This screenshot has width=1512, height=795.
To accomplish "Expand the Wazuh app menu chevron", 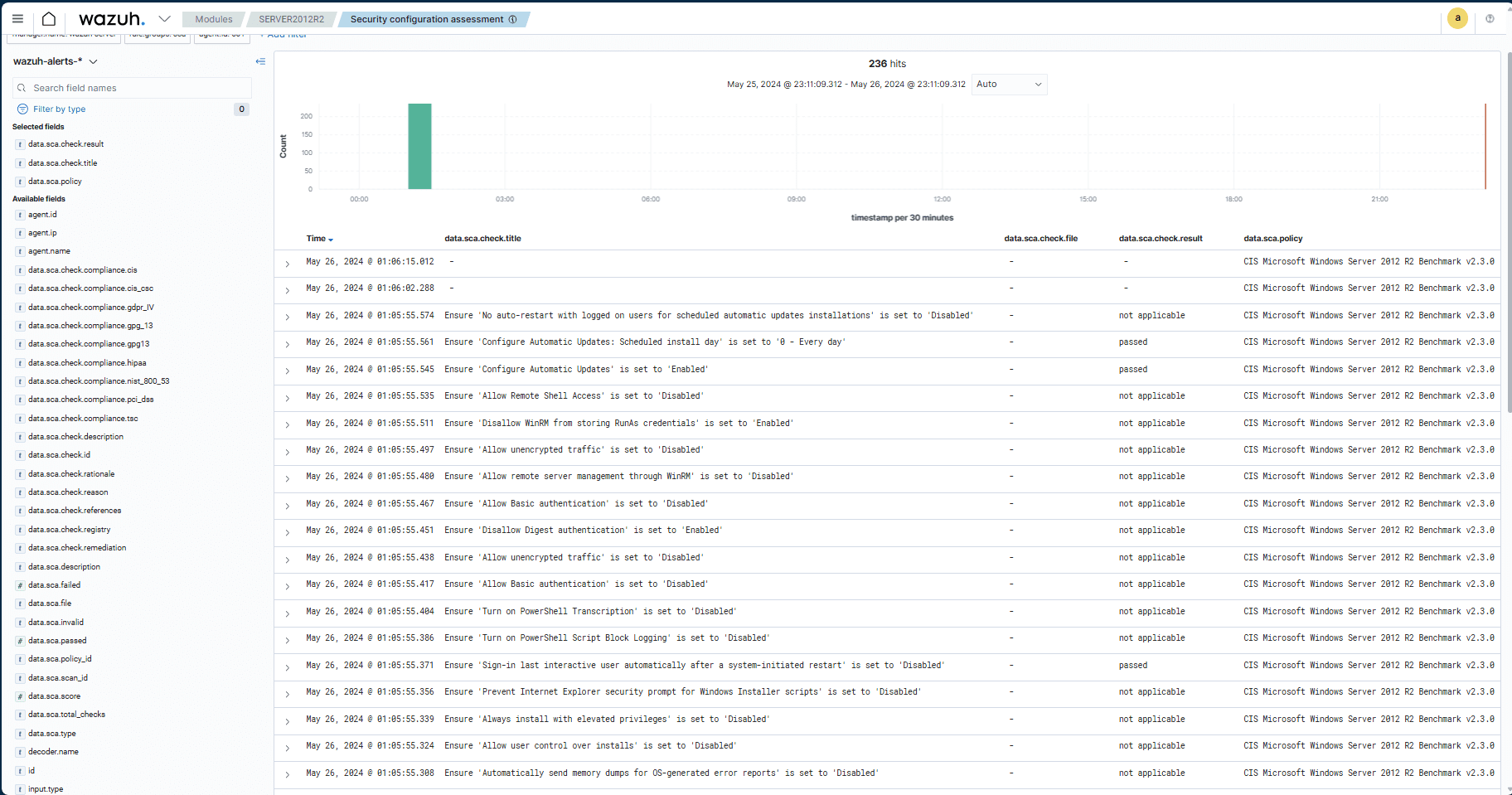I will (164, 18).
